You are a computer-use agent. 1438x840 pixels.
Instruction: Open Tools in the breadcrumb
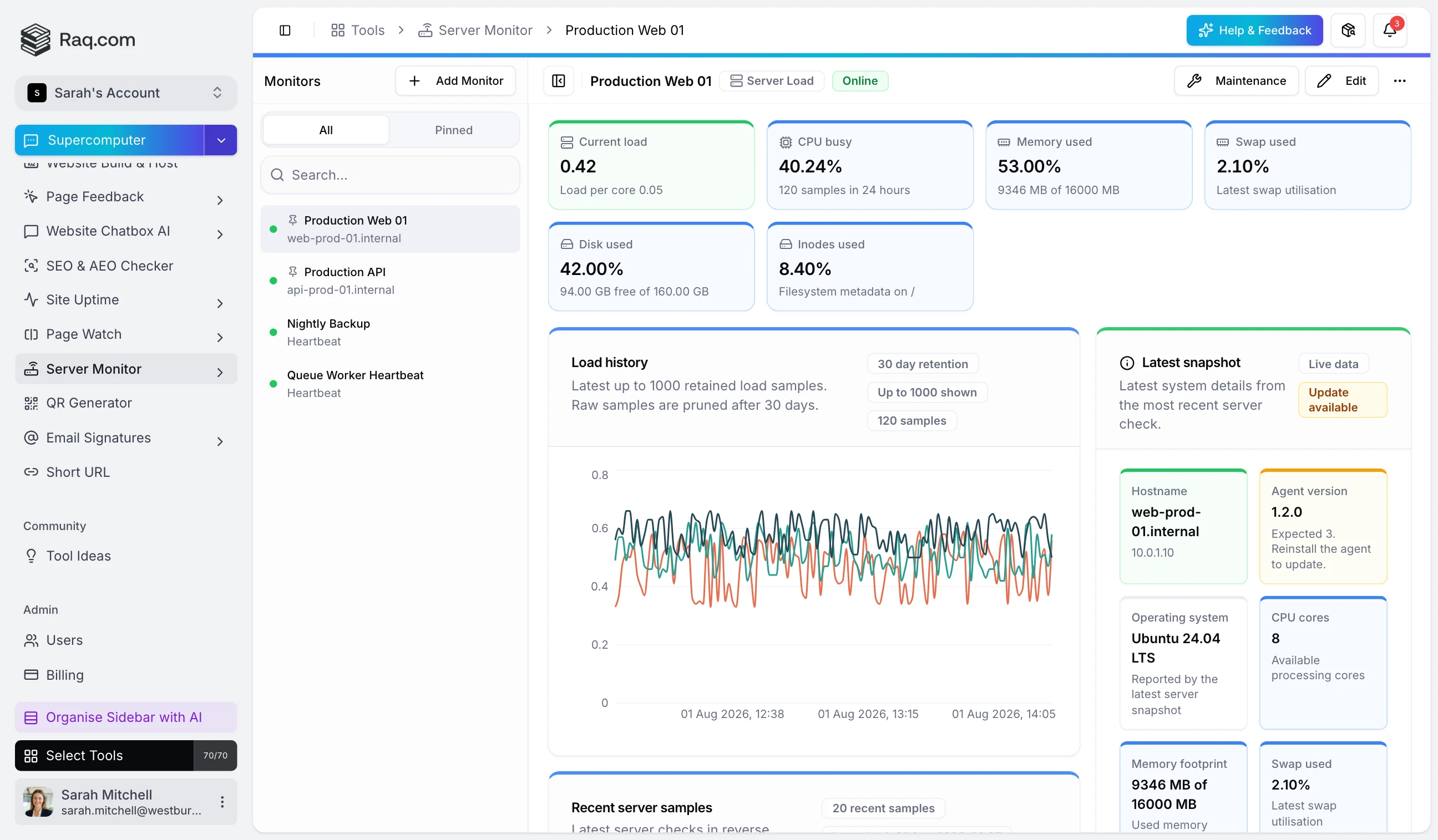pyautogui.click(x=358, y=30)
